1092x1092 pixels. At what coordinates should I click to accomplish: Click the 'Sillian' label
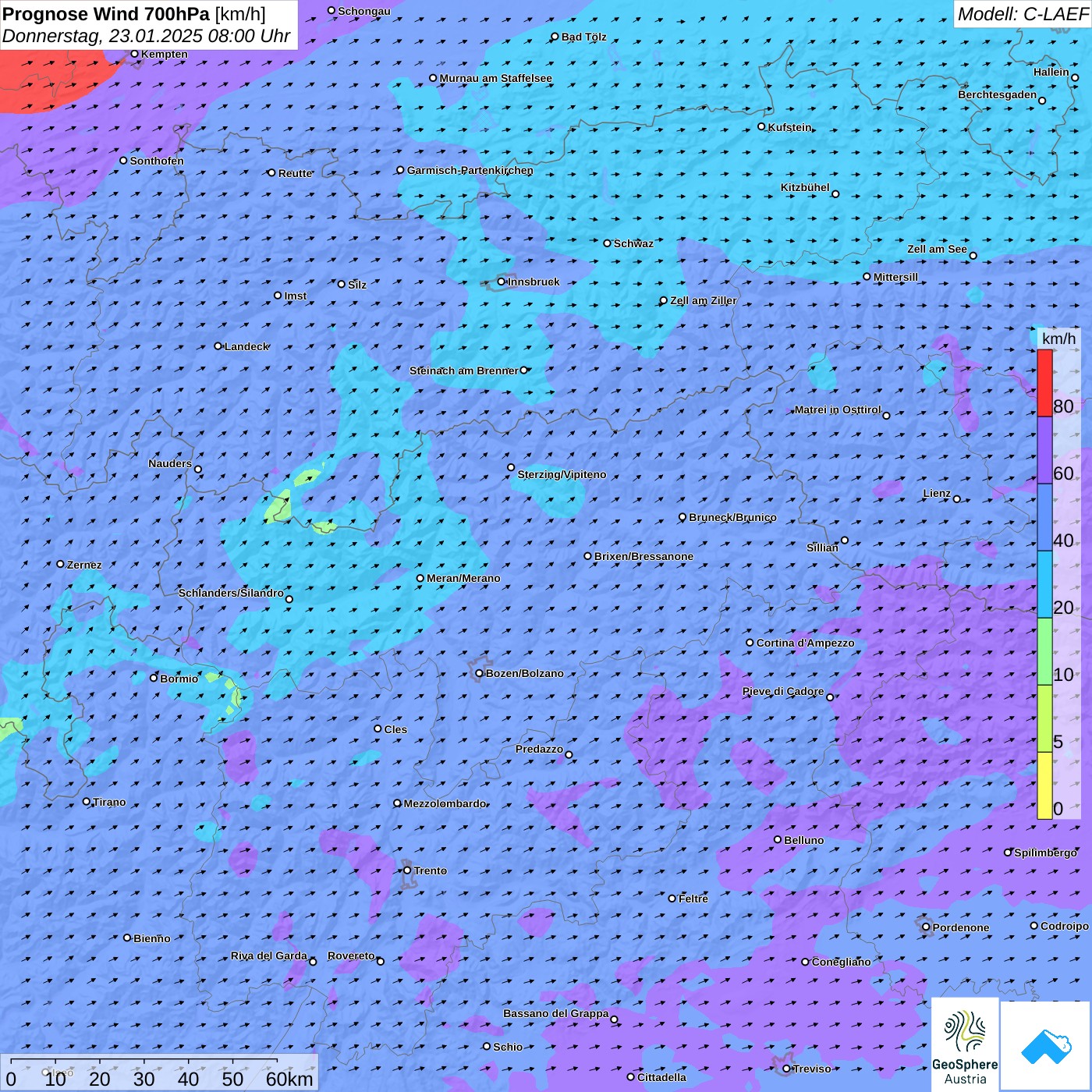pyautogui.click(x=822, y=548)
